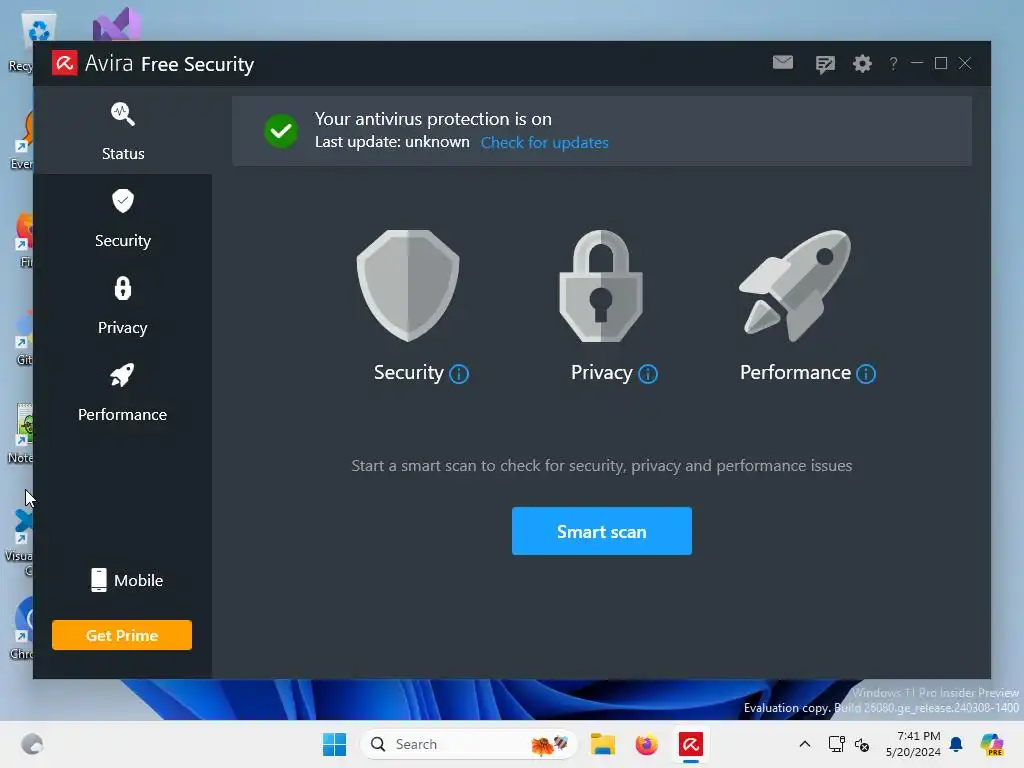Show info for Performance category
The width and height of the screenshot is (1024, 768).
pyautogui.click(x=866, y=374)
